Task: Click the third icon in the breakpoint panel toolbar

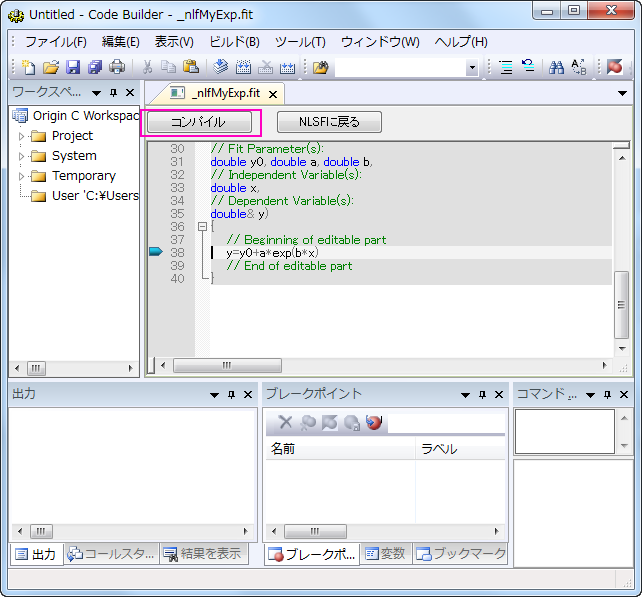Action: coord(330,422)
